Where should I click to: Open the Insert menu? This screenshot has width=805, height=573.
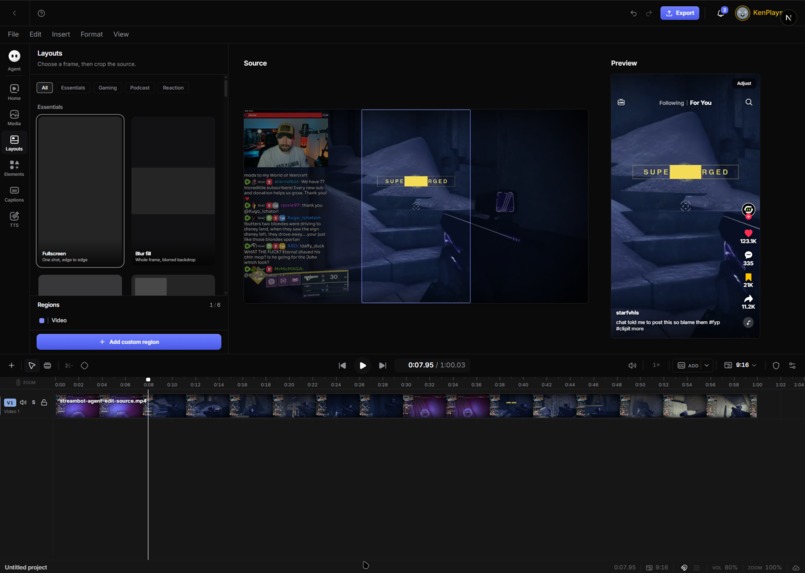pos(61,34)
